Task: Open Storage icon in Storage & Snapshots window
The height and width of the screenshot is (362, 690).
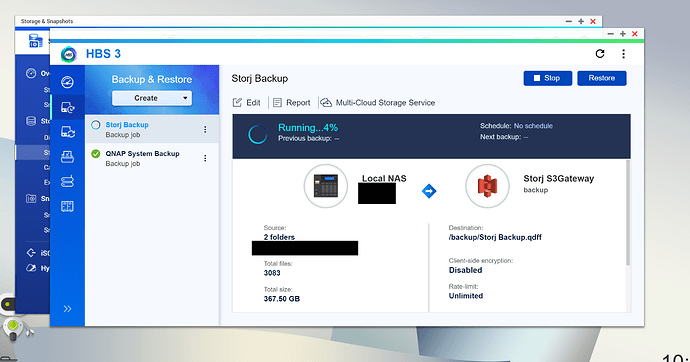Action: 31,121
